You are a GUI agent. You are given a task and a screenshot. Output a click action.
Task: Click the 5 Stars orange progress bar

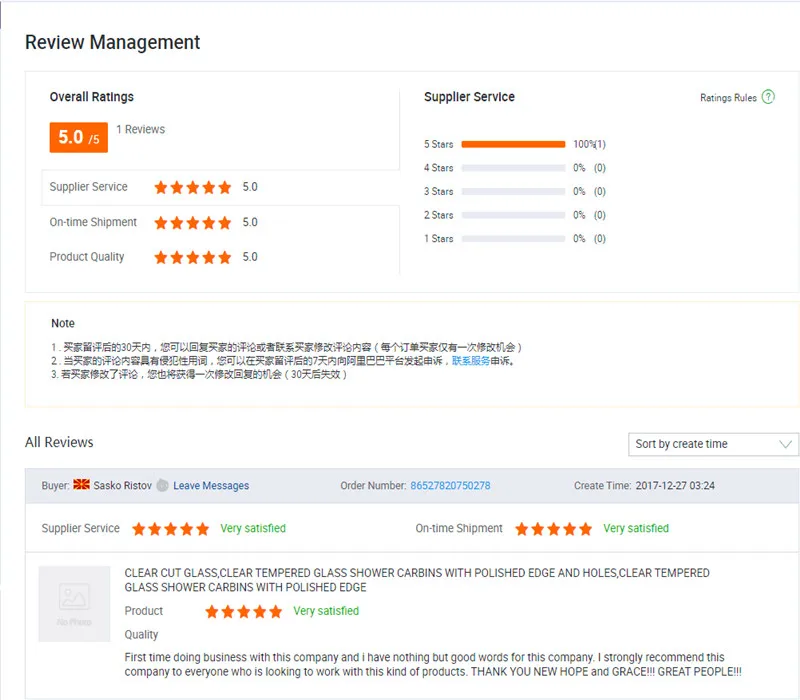pyautogui.click(x=513, y=144)
